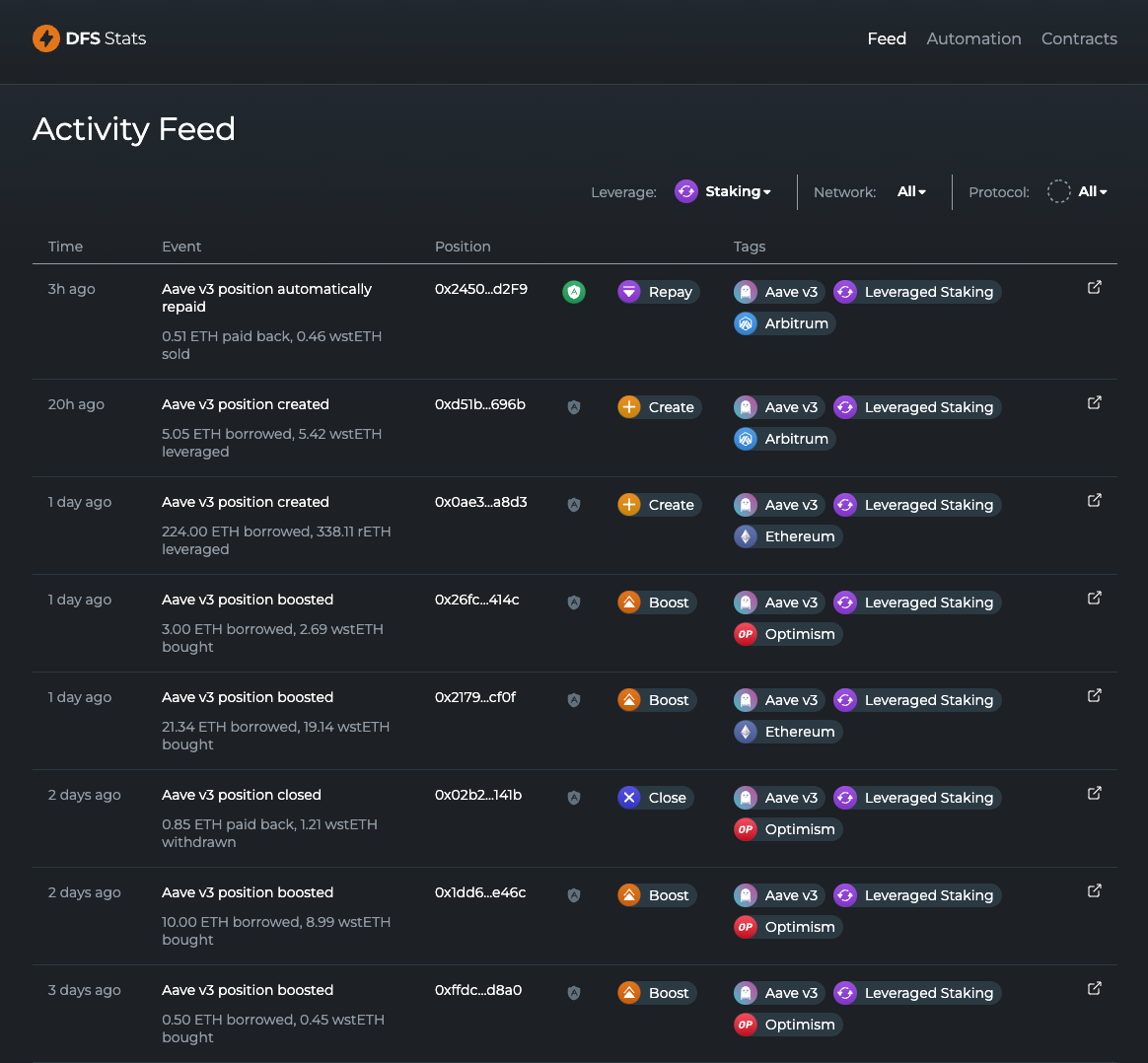This screenshot has height=1063, width=1148.
Task: Click position address 0x26fc...414c
Action: pyautogui.click(x=477, y=600)
